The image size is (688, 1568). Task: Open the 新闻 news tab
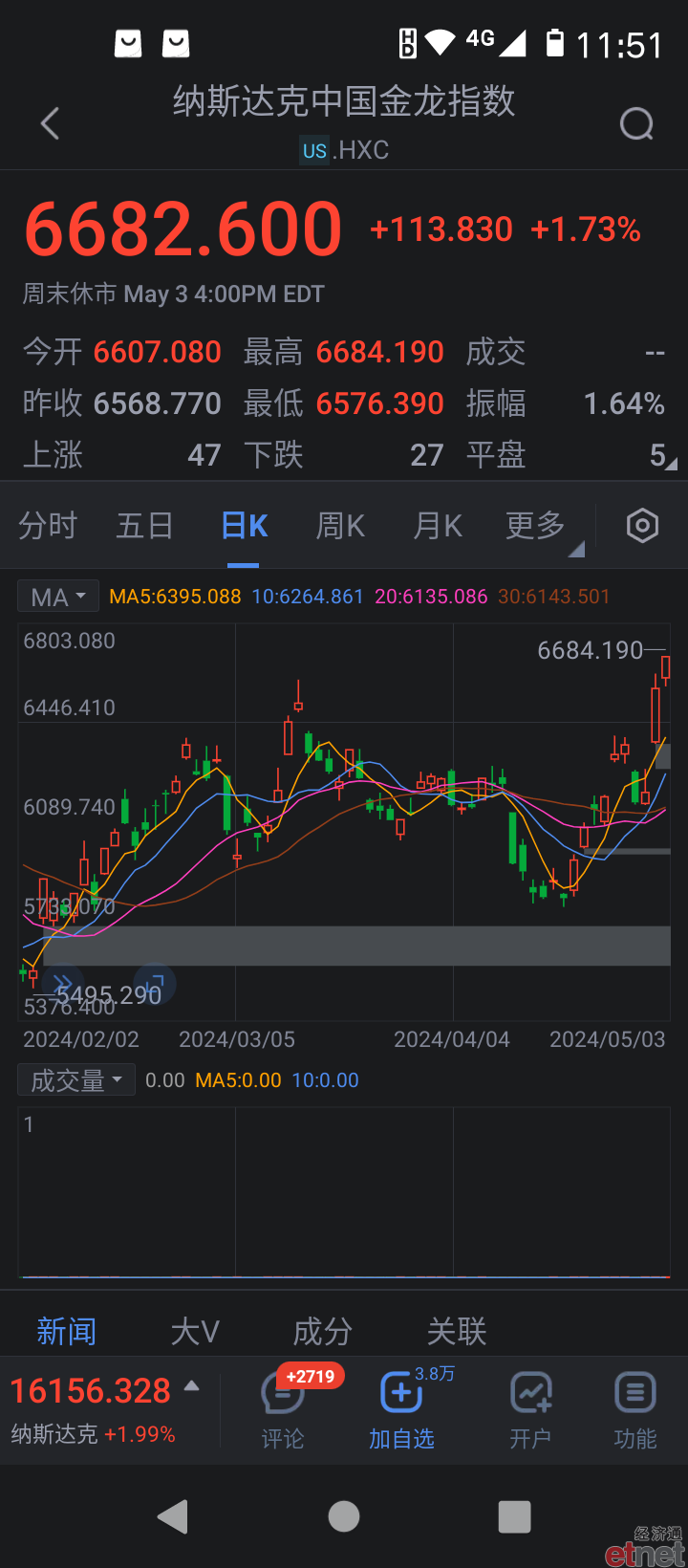(x=66, y=1331)
